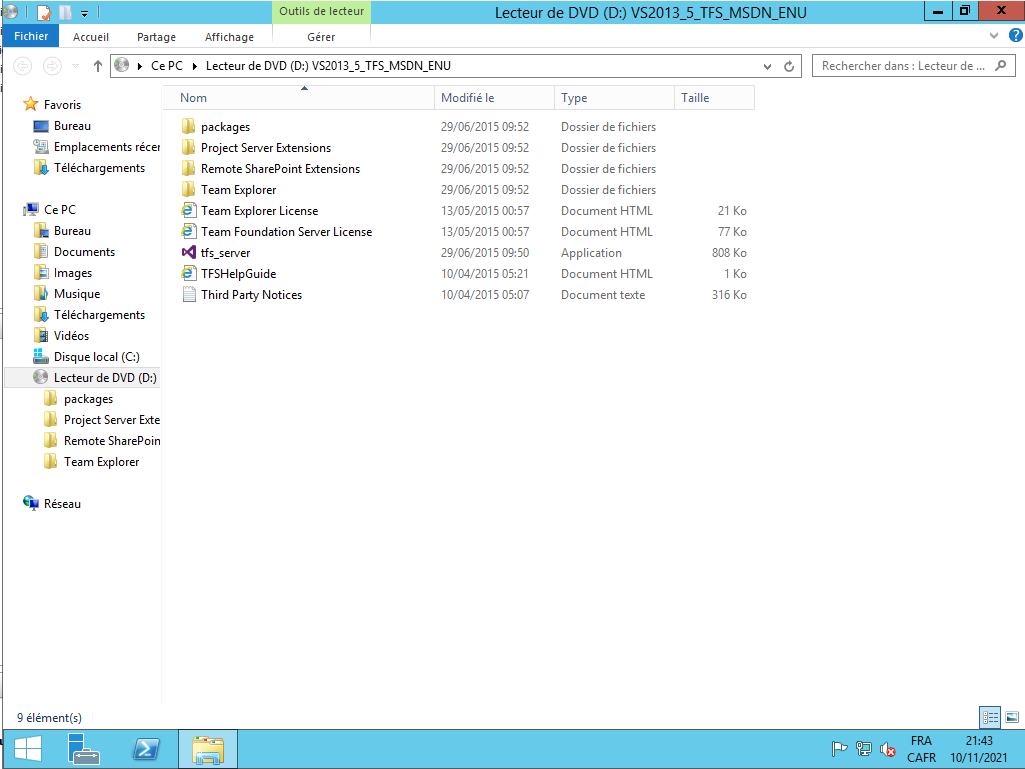Click File Explorer taskbar icon
Viewport: 1025px width, 769px height.
point(208,749)
